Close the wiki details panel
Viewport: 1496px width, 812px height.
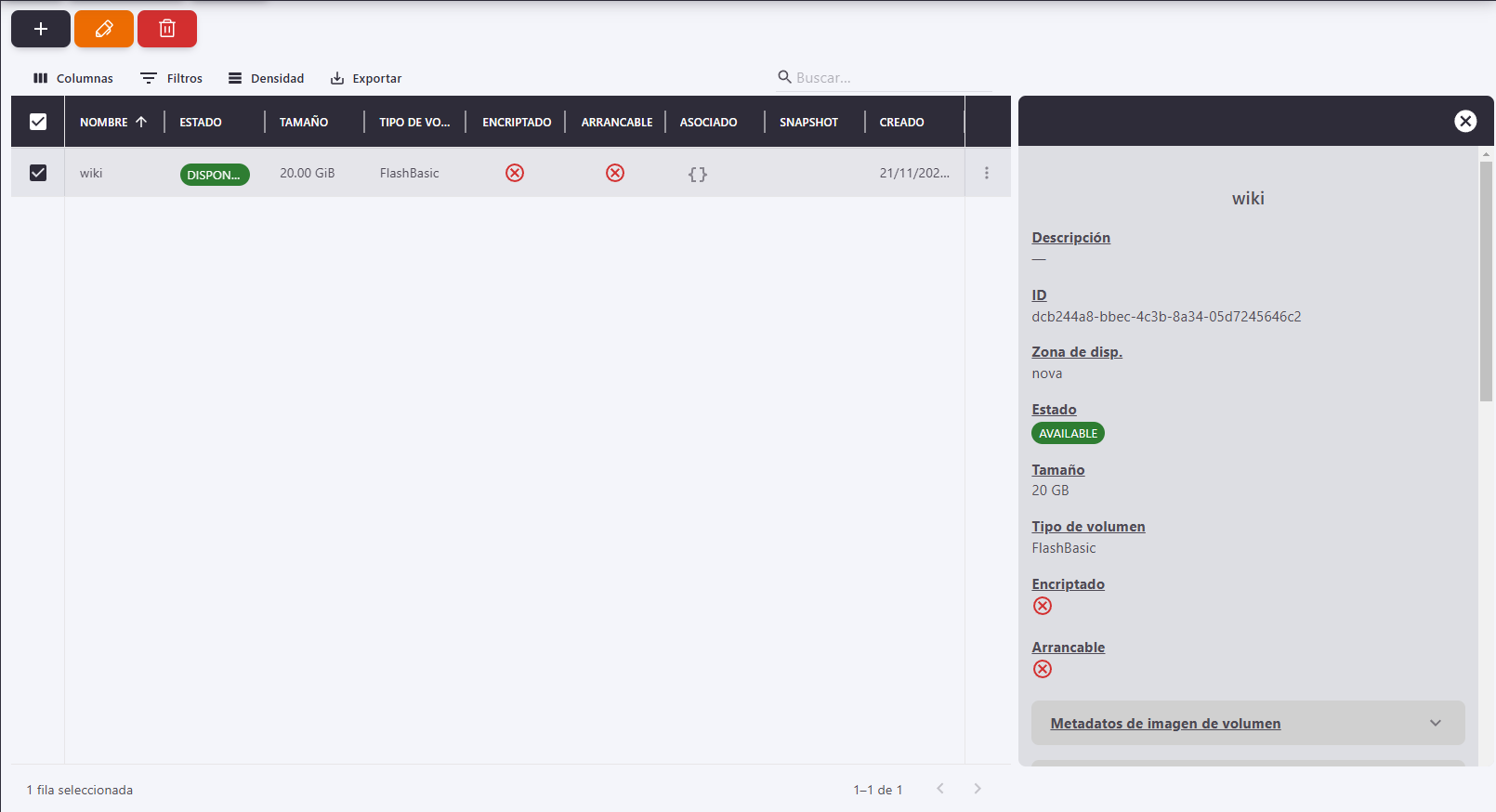point(1465,121)
